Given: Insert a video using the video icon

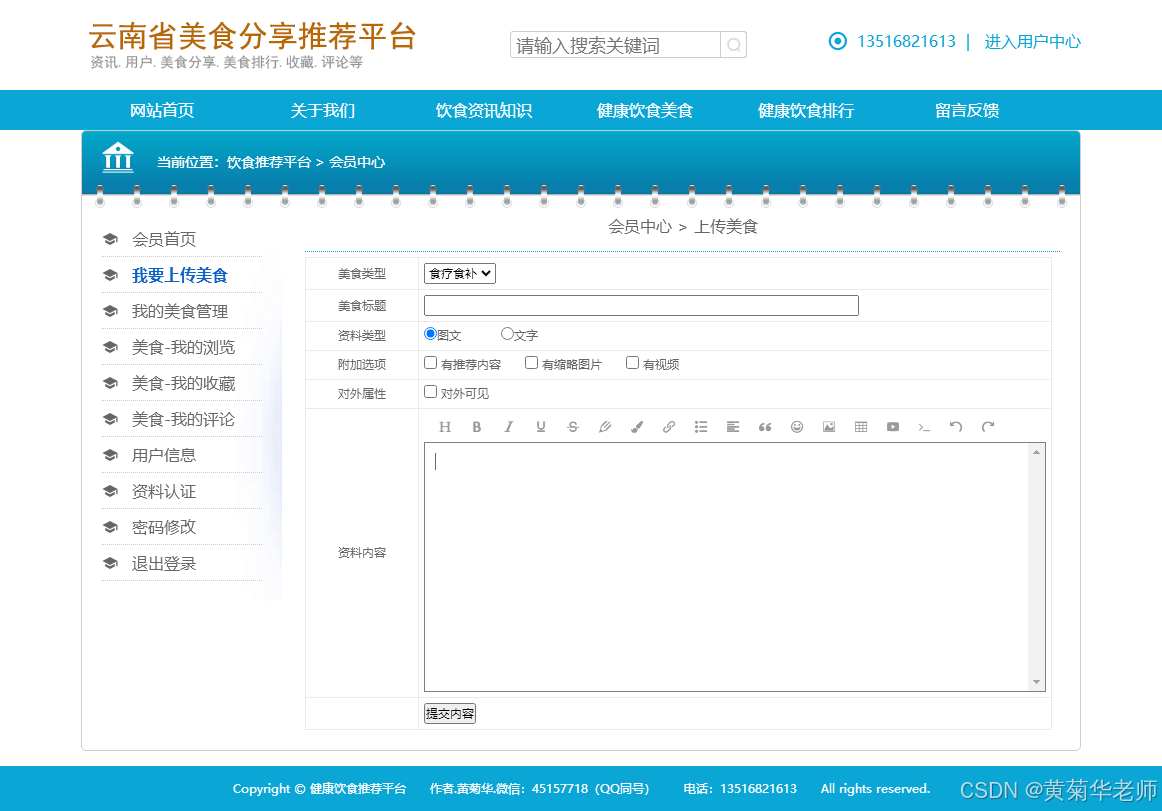Looking at the screenshot, I should [892, 427].
